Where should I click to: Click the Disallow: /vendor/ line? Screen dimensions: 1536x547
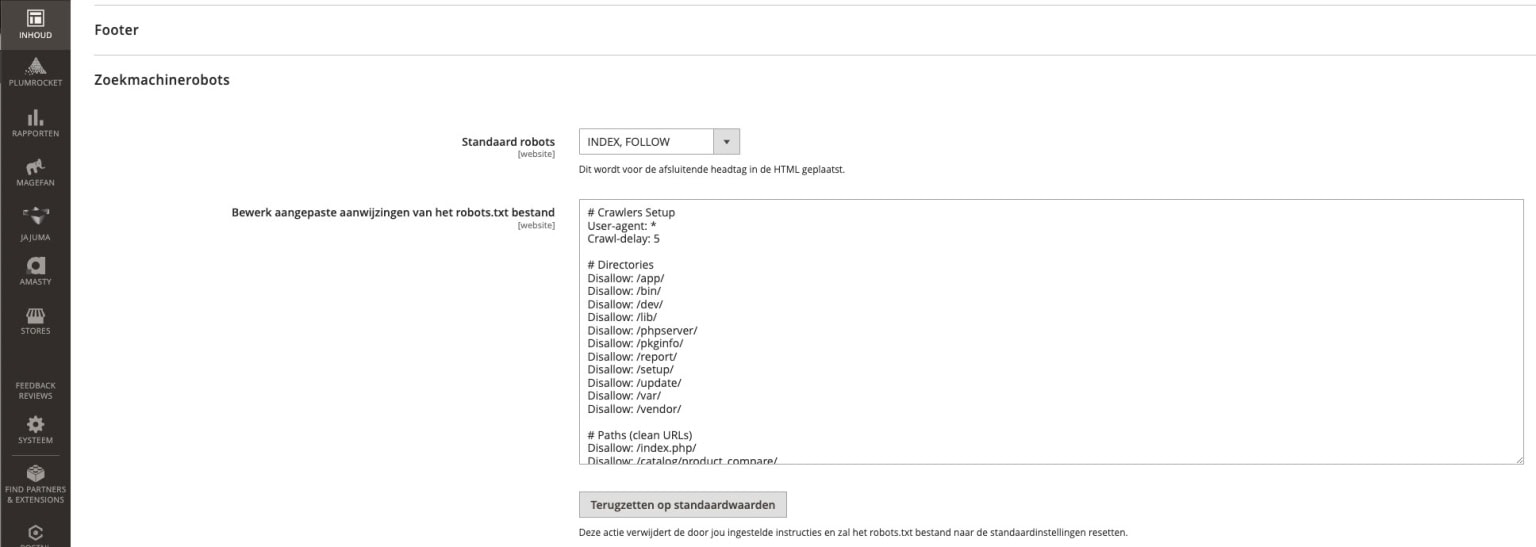coord(634,408)
